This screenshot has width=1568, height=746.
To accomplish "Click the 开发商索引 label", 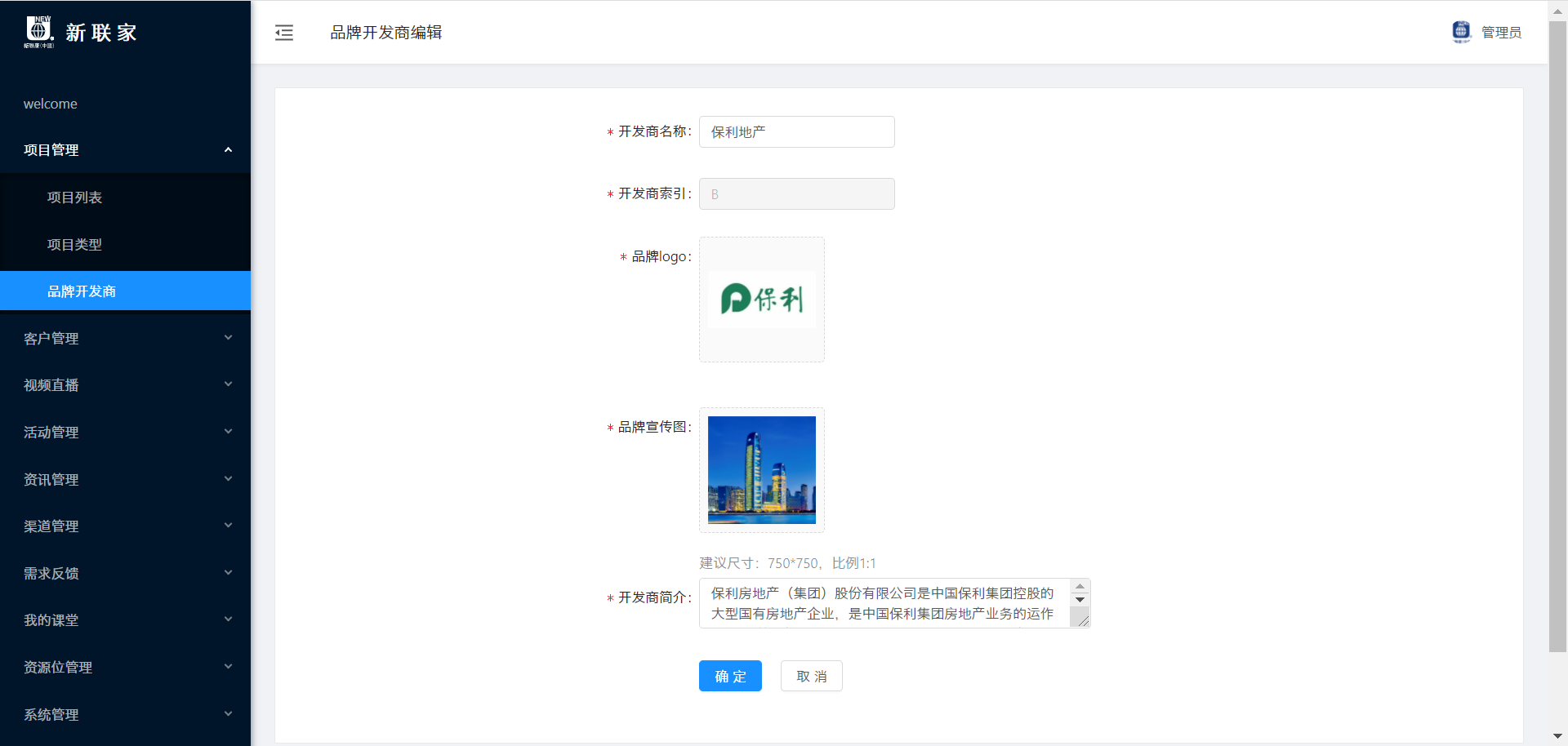I will point(654,193).
